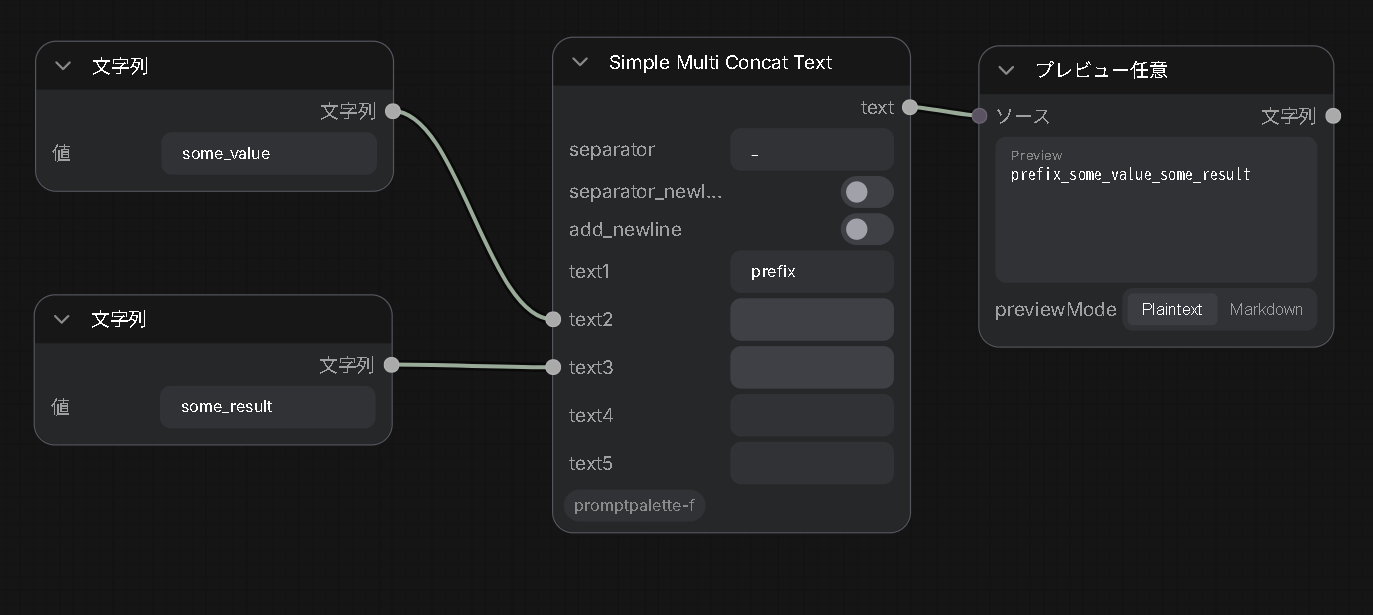The width and height of the screenshot is (1373, 615).
Task: Collapse the プレビュー任意 node
Action: tap(1007, 70)
